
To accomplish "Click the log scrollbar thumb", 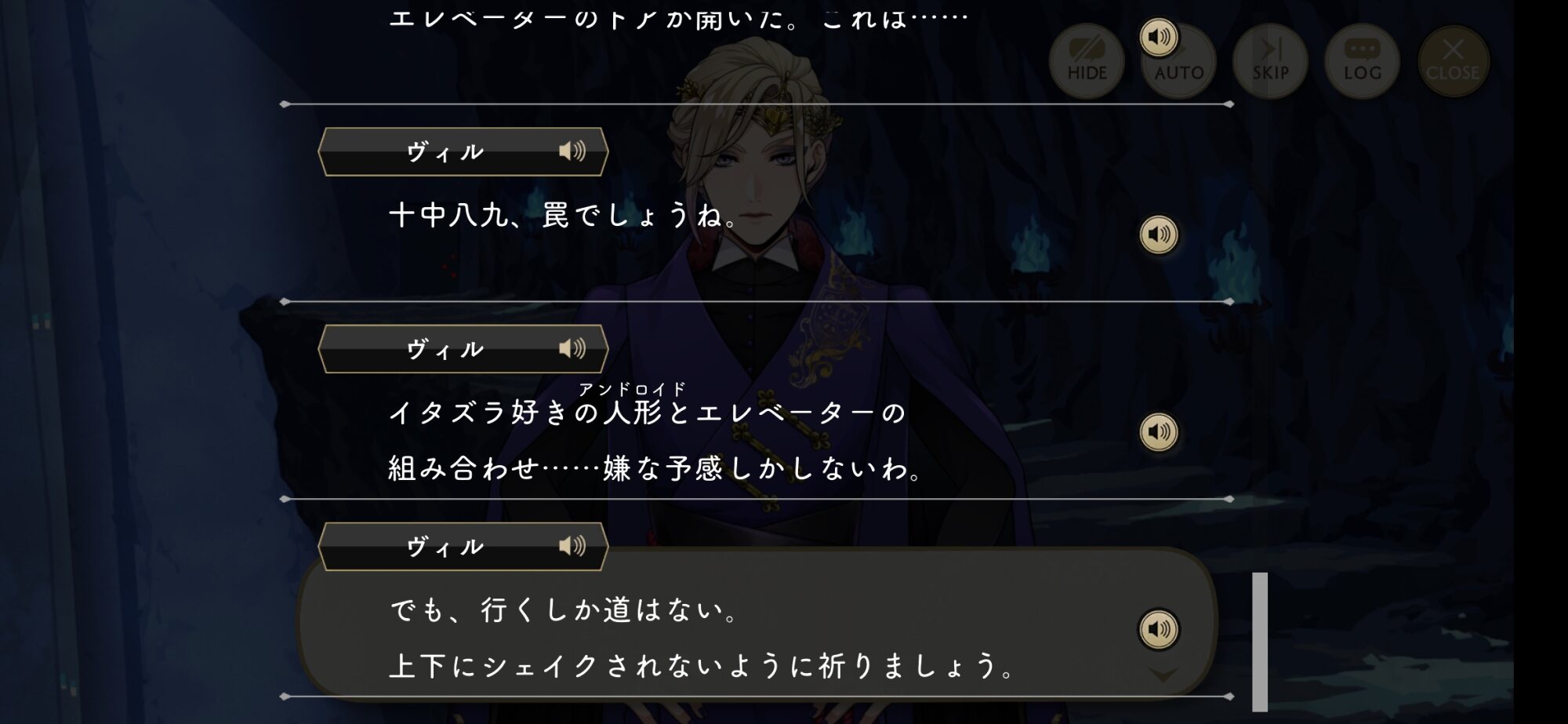I will coord(1260,642).
